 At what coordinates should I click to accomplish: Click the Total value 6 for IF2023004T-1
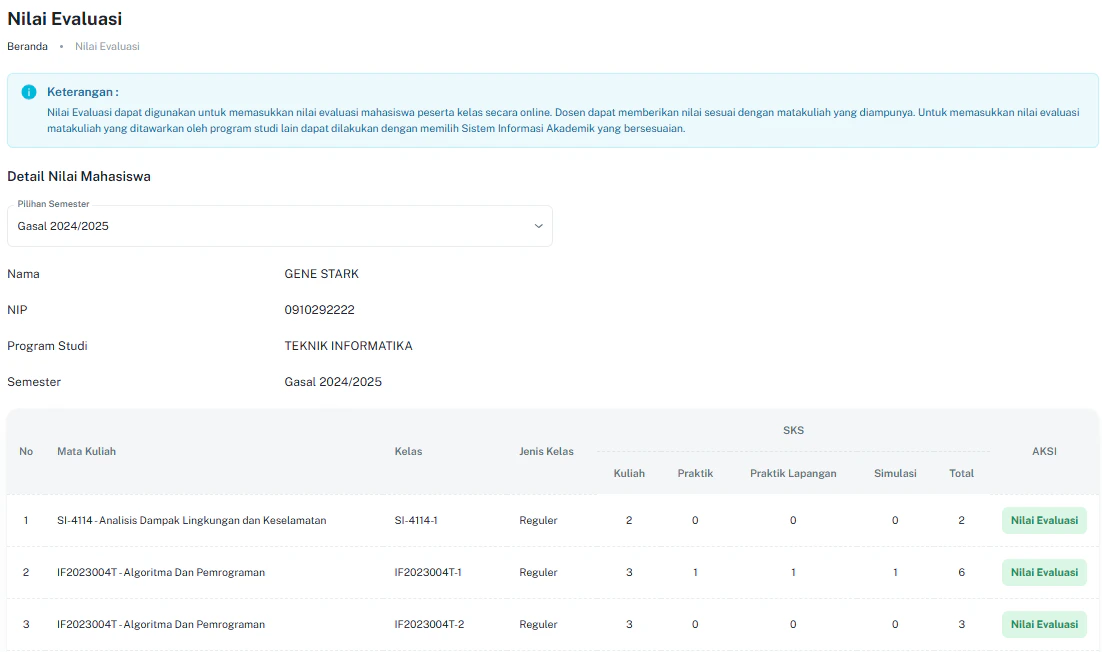[961, 573]
